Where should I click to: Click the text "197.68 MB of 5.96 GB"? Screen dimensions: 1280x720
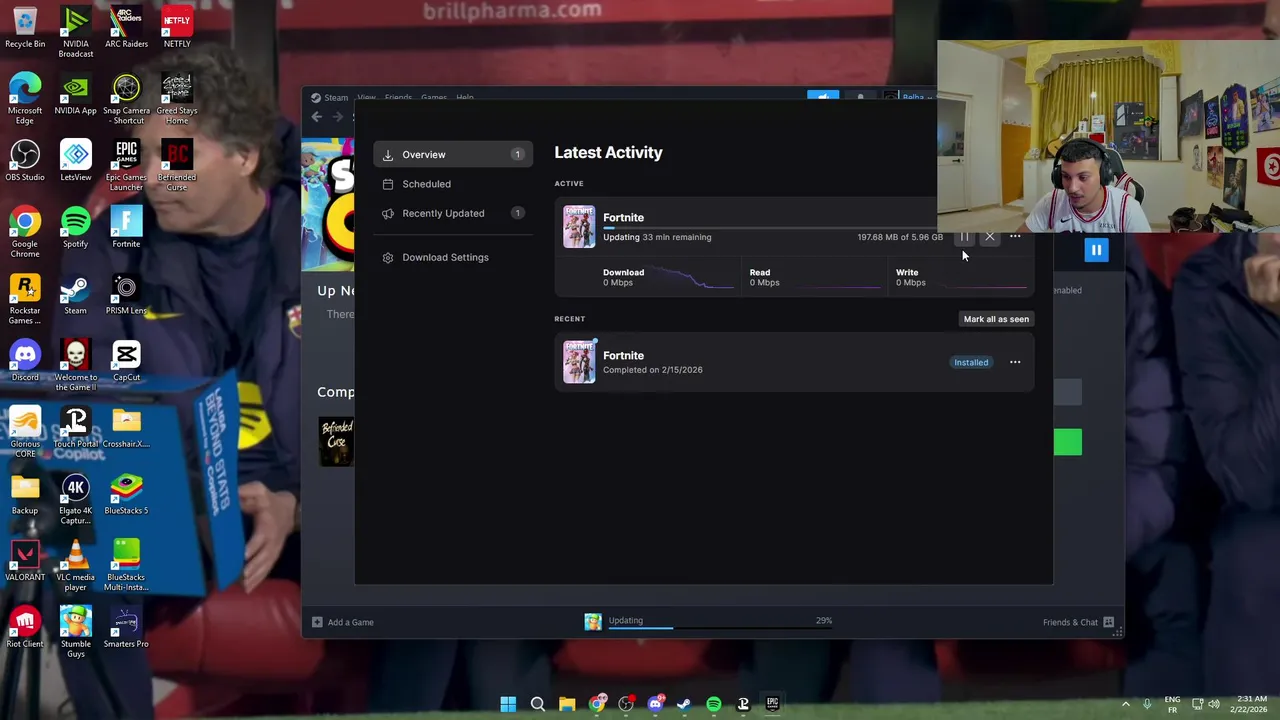(x=900, y=237)
